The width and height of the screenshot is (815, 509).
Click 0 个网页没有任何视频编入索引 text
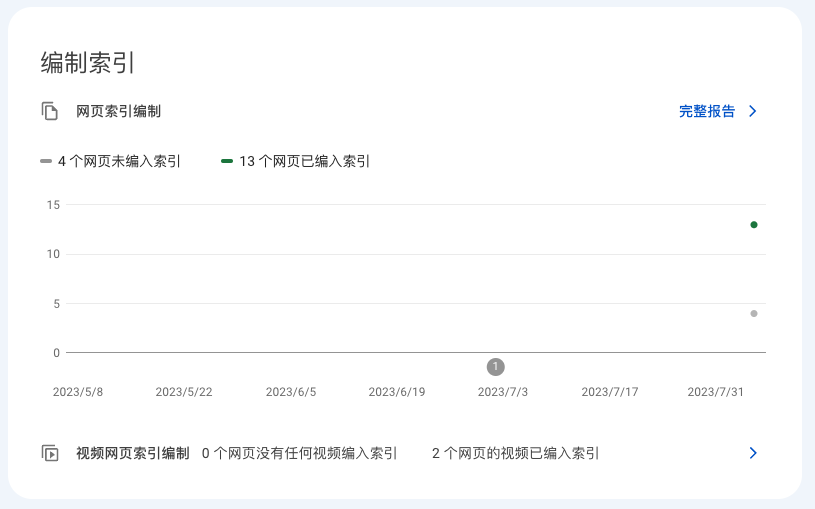[299, 453]
